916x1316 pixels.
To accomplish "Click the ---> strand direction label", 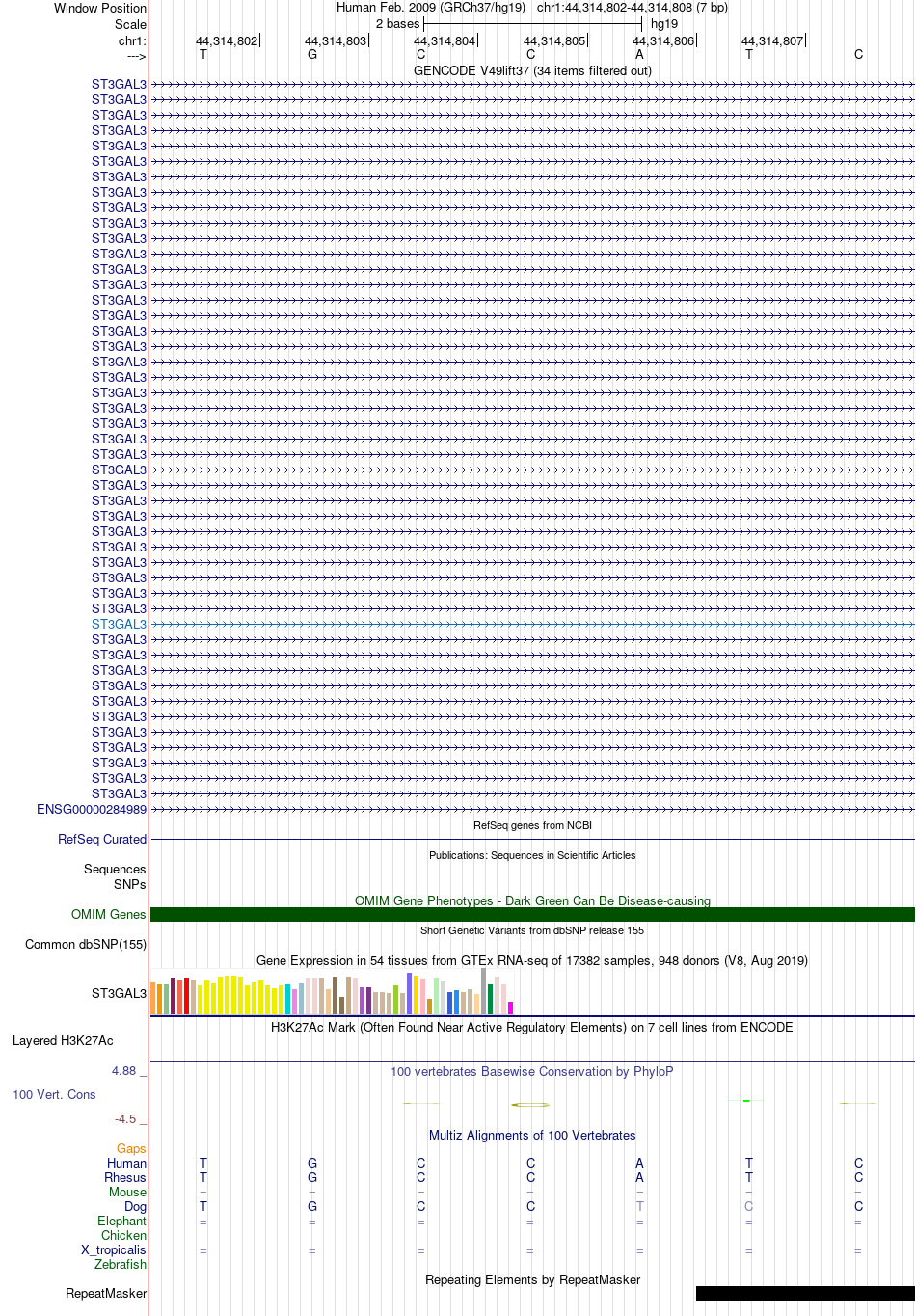I will (x=136, y=56).
